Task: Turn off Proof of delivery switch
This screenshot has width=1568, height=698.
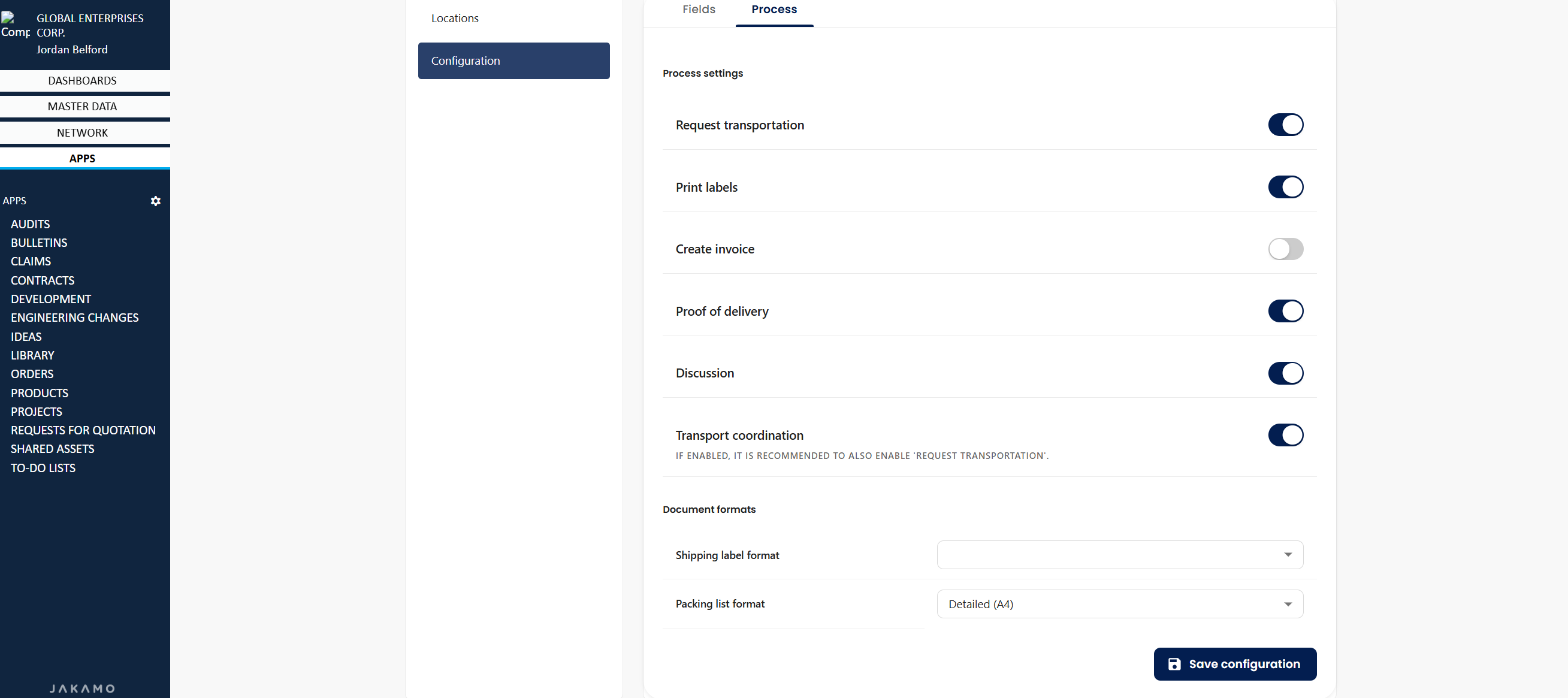Action: [x=1285, y=311]
